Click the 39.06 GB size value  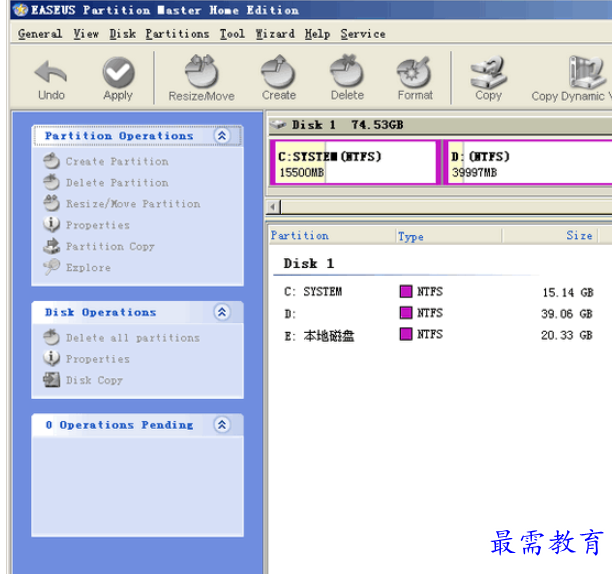tap(567, 314)
